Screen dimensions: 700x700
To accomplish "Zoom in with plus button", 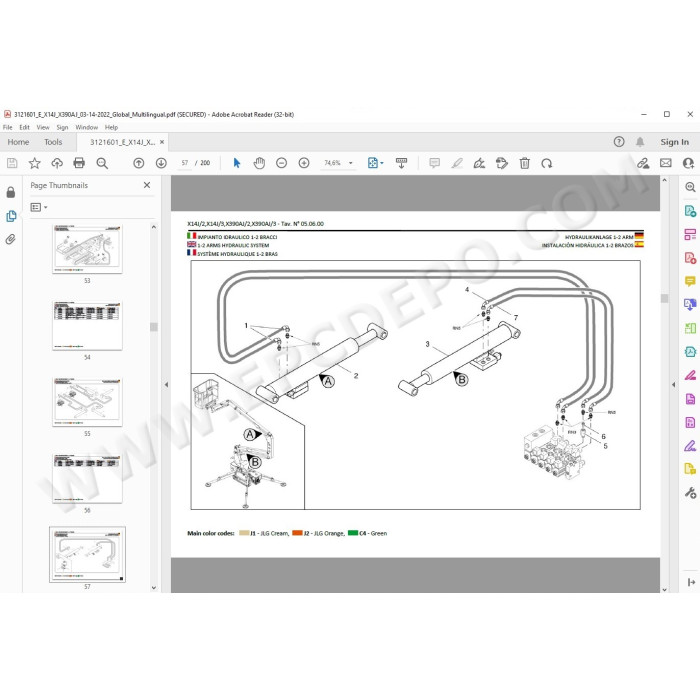I will (x=304, y=163).
